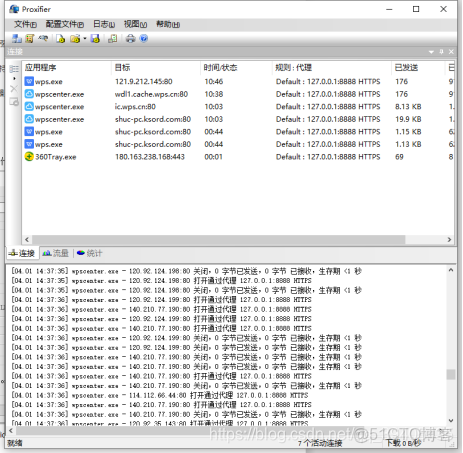
Task: Select target 180.163.238.168:443
Action: (x=150, y=157)
